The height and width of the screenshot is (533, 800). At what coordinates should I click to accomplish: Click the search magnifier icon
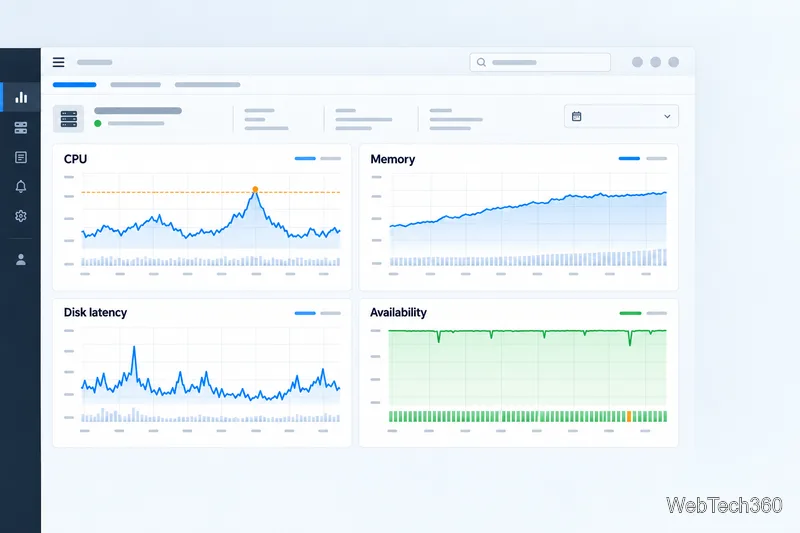[481, 62]
